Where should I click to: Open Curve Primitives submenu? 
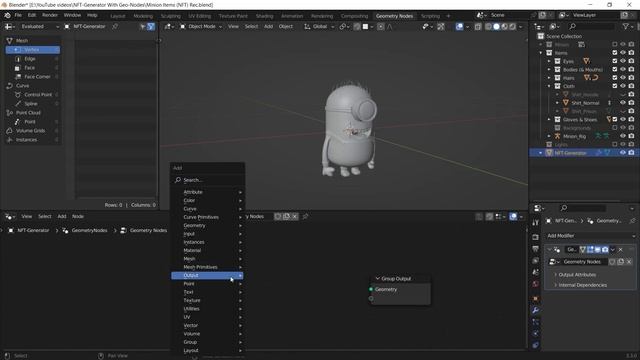[207, 217]
